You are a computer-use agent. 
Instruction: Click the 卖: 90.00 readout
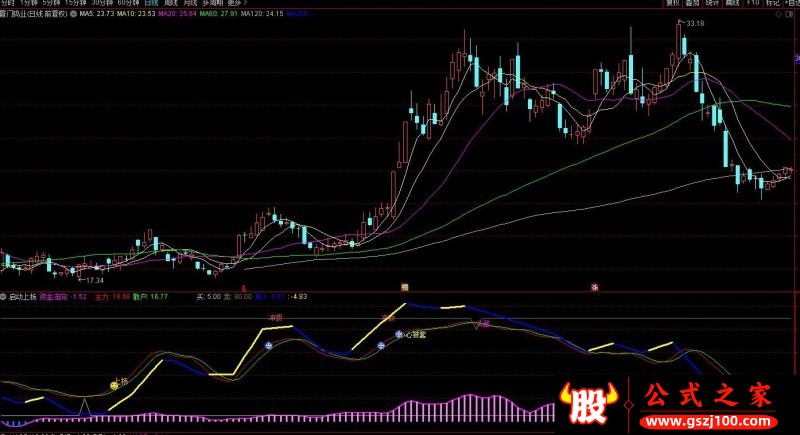coord(238,297)
